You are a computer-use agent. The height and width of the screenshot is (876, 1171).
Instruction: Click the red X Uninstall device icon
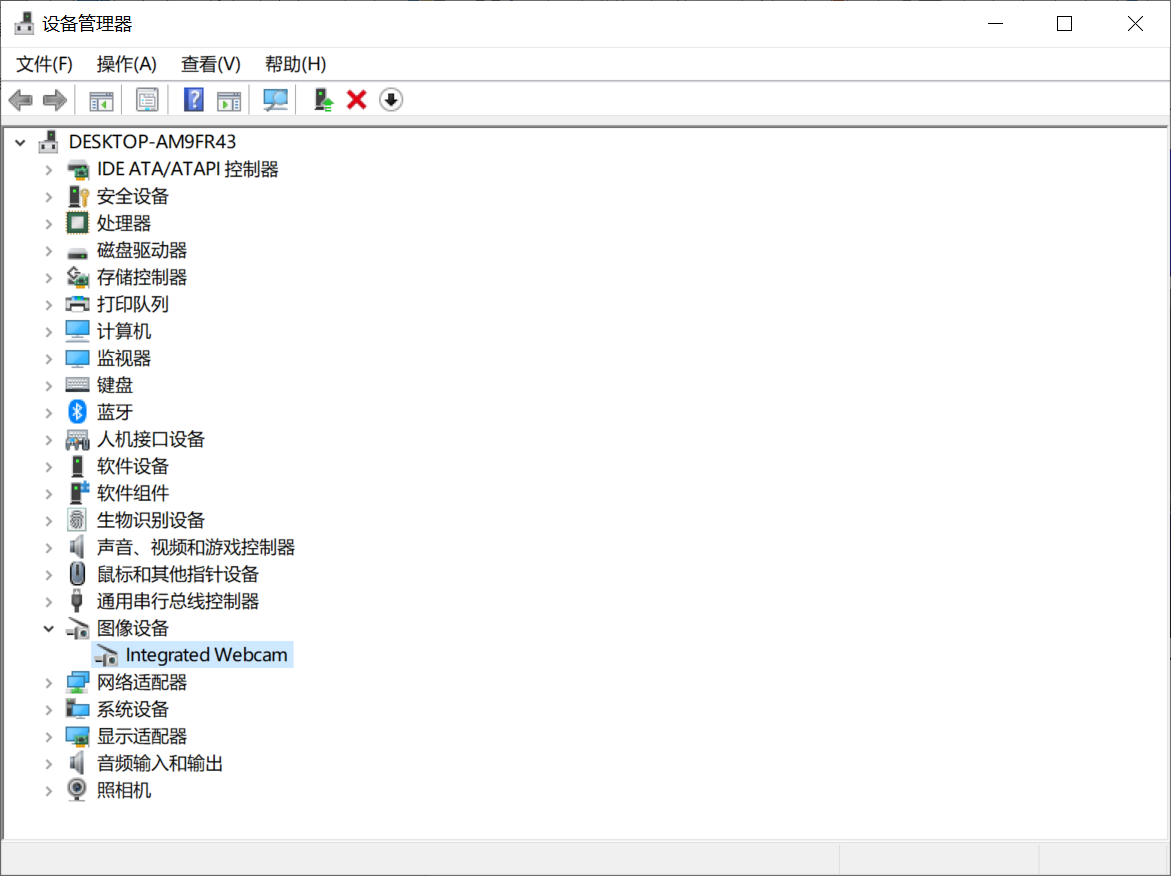pos(357,100)
